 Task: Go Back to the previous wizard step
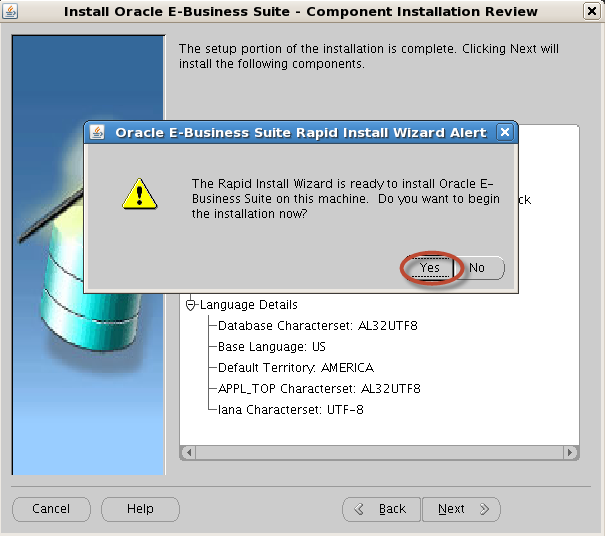[x=383, y=509]
